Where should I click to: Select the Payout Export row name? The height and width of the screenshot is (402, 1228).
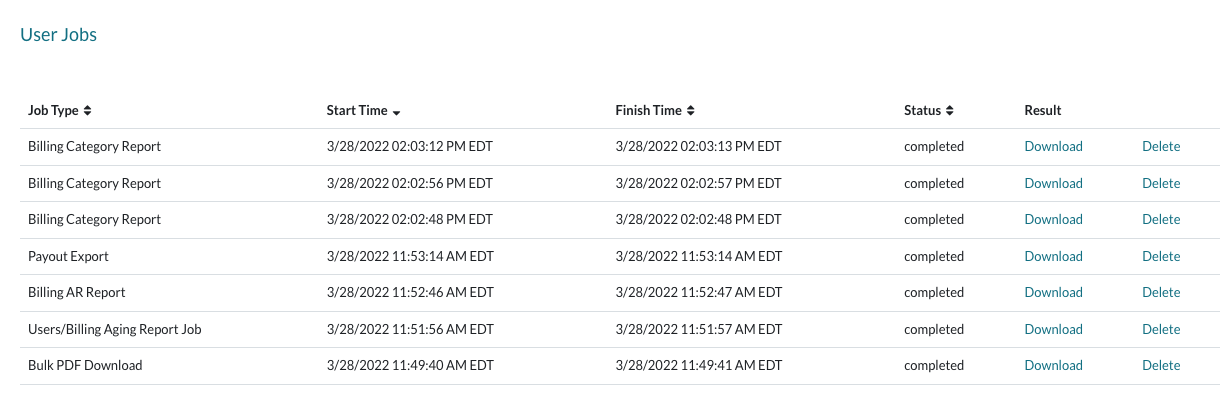click(68, 256)
